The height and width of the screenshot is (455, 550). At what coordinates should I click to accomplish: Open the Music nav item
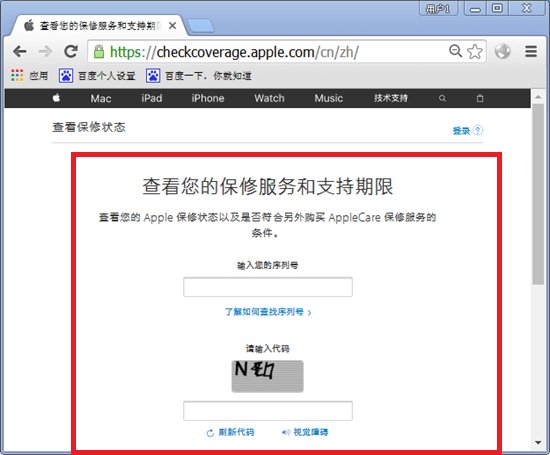coord(329,98)
